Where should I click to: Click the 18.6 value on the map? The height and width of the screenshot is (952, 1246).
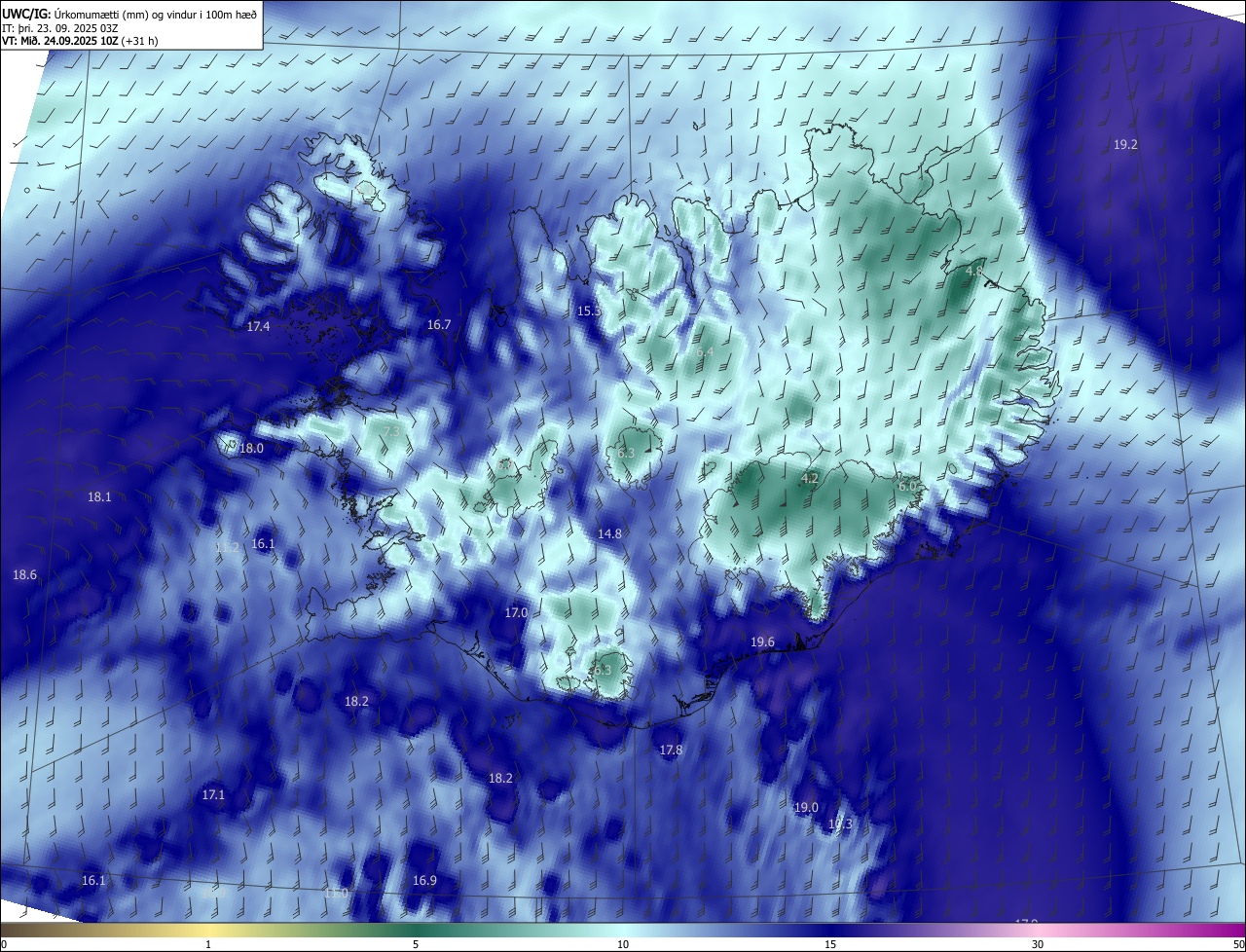(x=24, y=575)
